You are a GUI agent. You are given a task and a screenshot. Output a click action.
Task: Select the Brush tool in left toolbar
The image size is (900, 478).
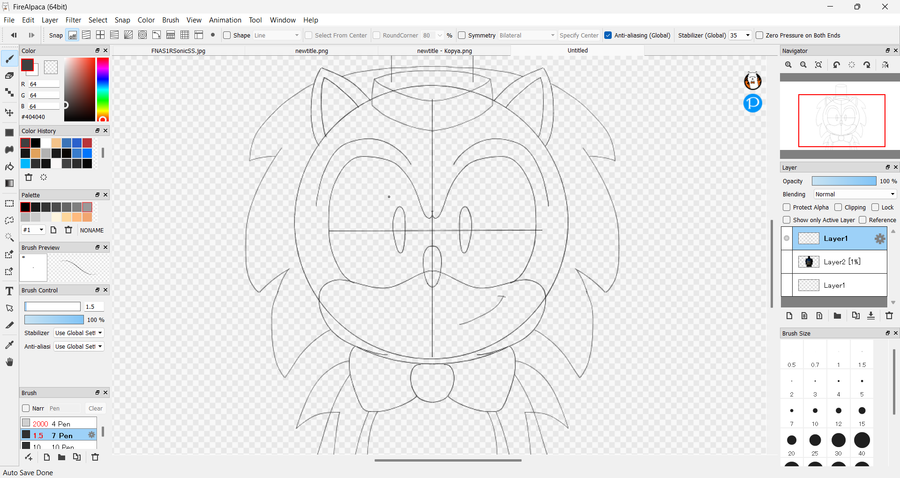pos(9,59)
